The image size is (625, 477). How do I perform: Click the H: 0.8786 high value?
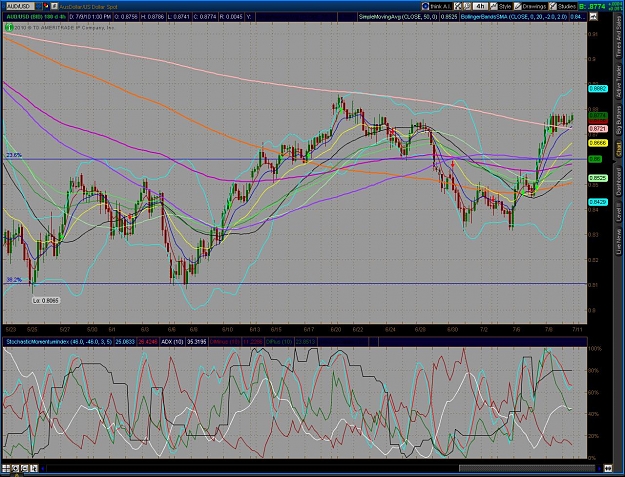point(151,17)
